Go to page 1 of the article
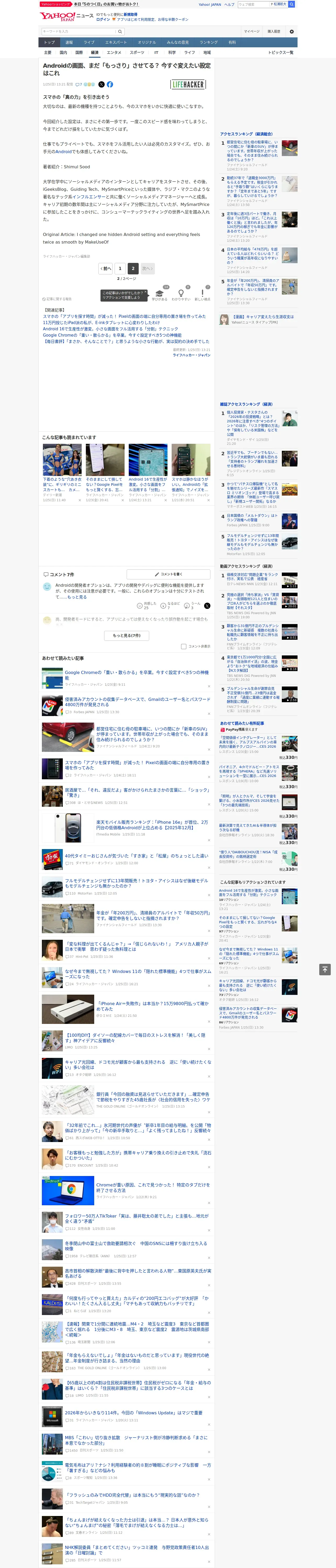Viewport: 336px width, 1568px height. coord(120,268)
